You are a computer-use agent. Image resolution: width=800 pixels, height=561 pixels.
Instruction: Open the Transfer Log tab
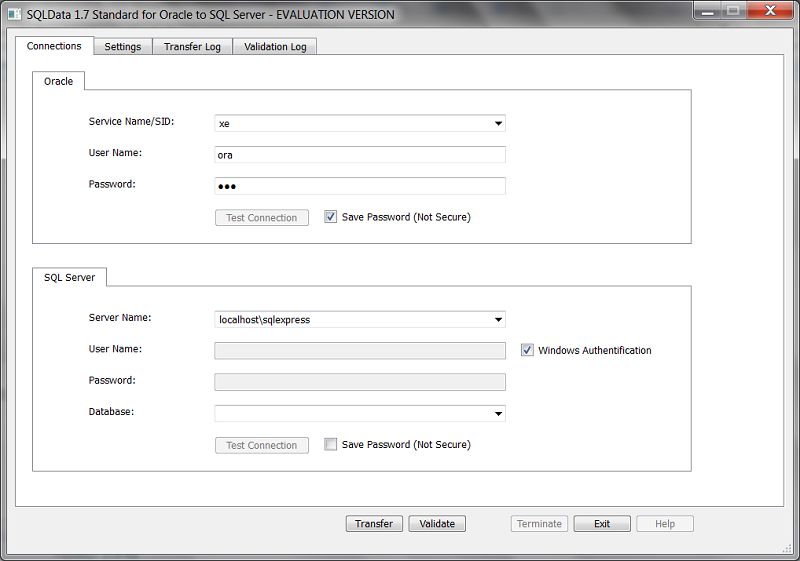[x=192, y=46]
